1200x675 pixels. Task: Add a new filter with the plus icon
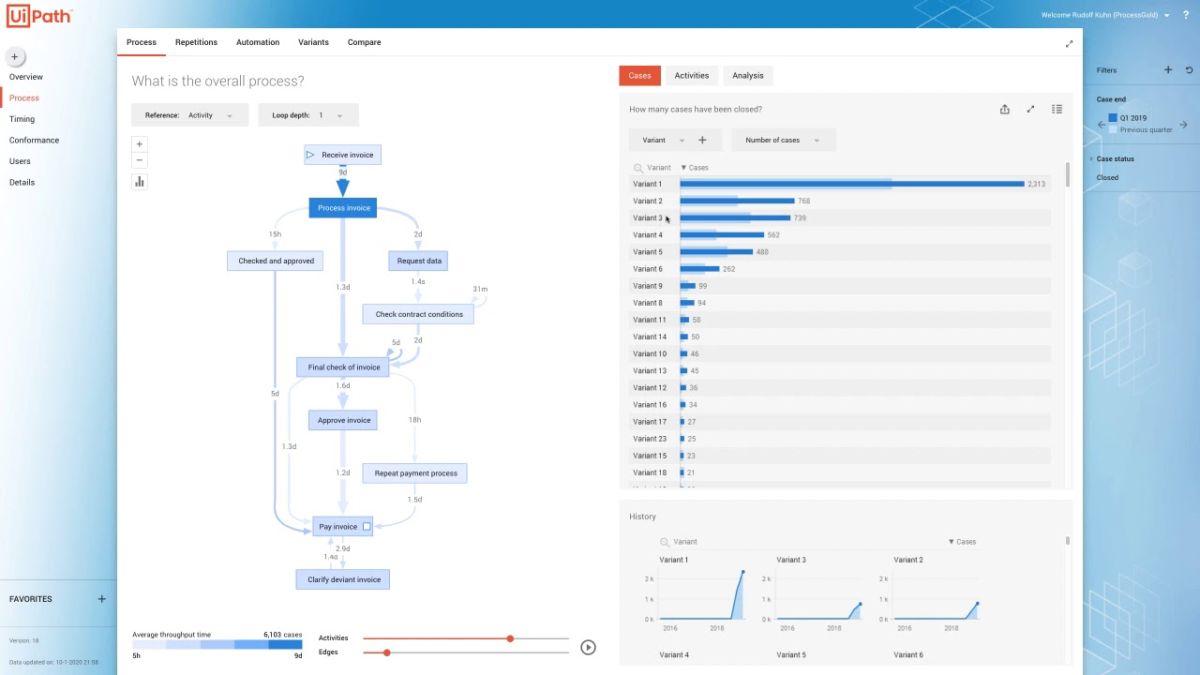pos(1167,70)
